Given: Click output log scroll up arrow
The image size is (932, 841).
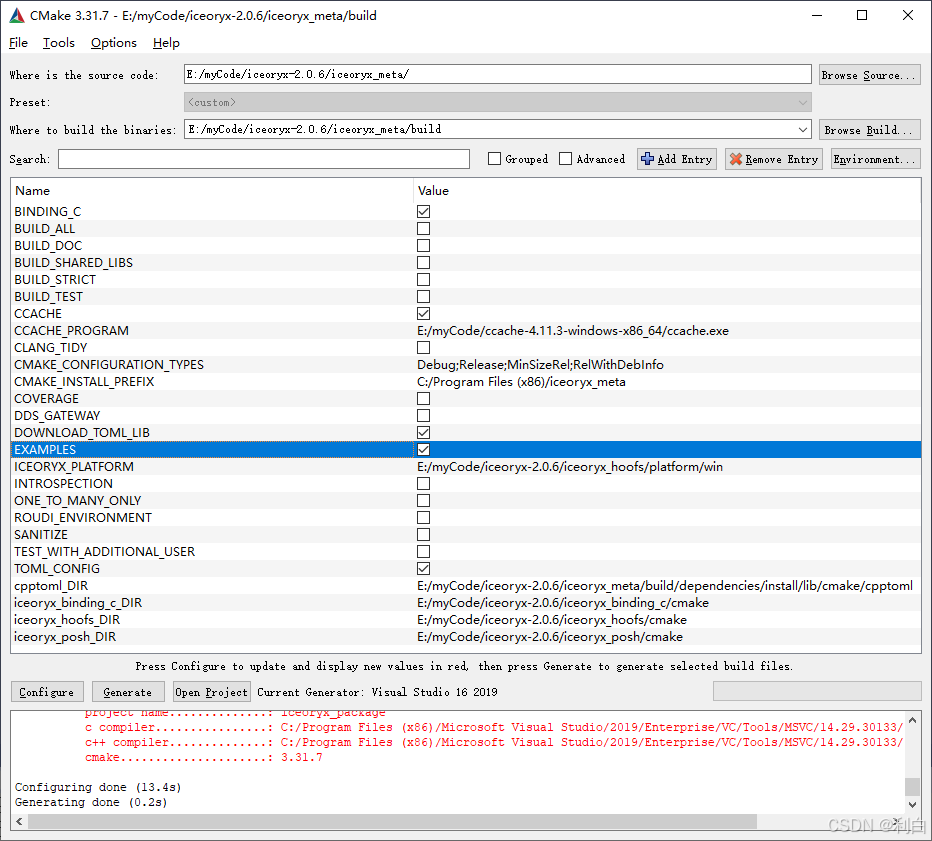Looking at the screenshot, I should click(x=912, y=720).
